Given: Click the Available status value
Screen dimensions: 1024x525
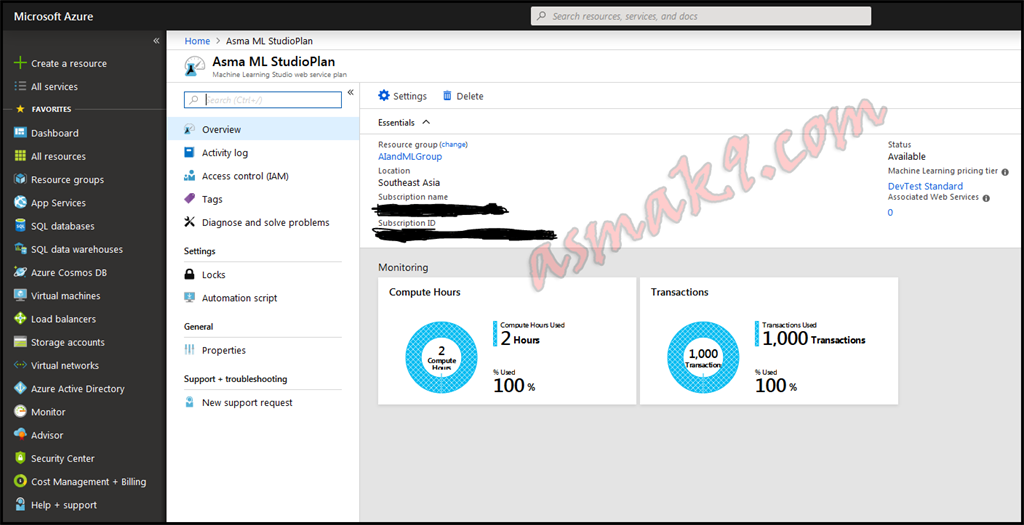Looking at the screenshot, I should click(x=906, y=157).
